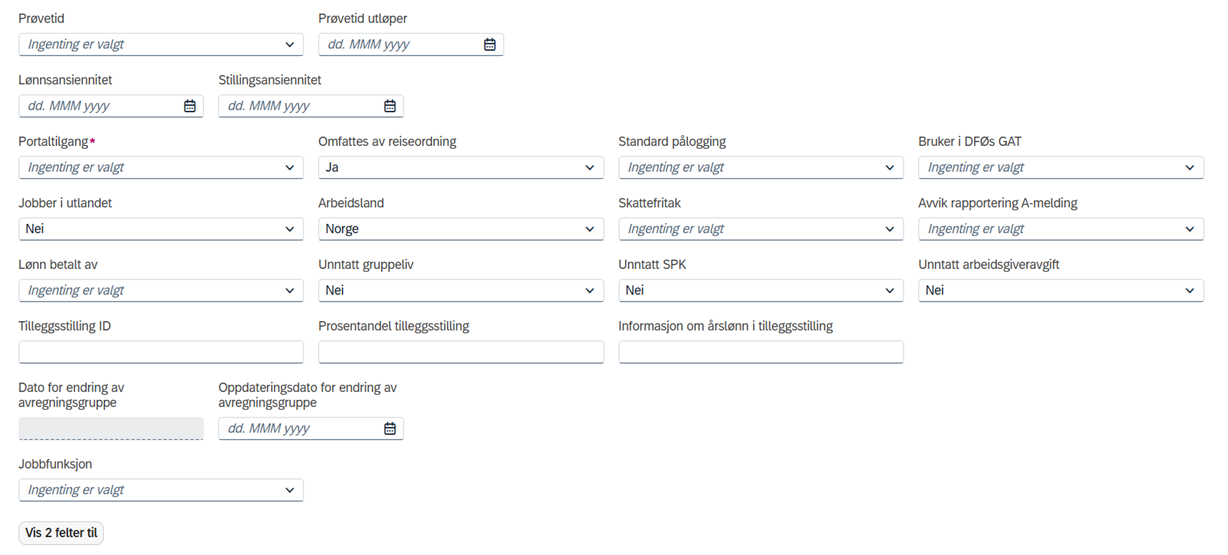Viewport: 1228px width, 555px height.
Task: Open the Portaltilgang dropdown
Action: pos(161,167)
